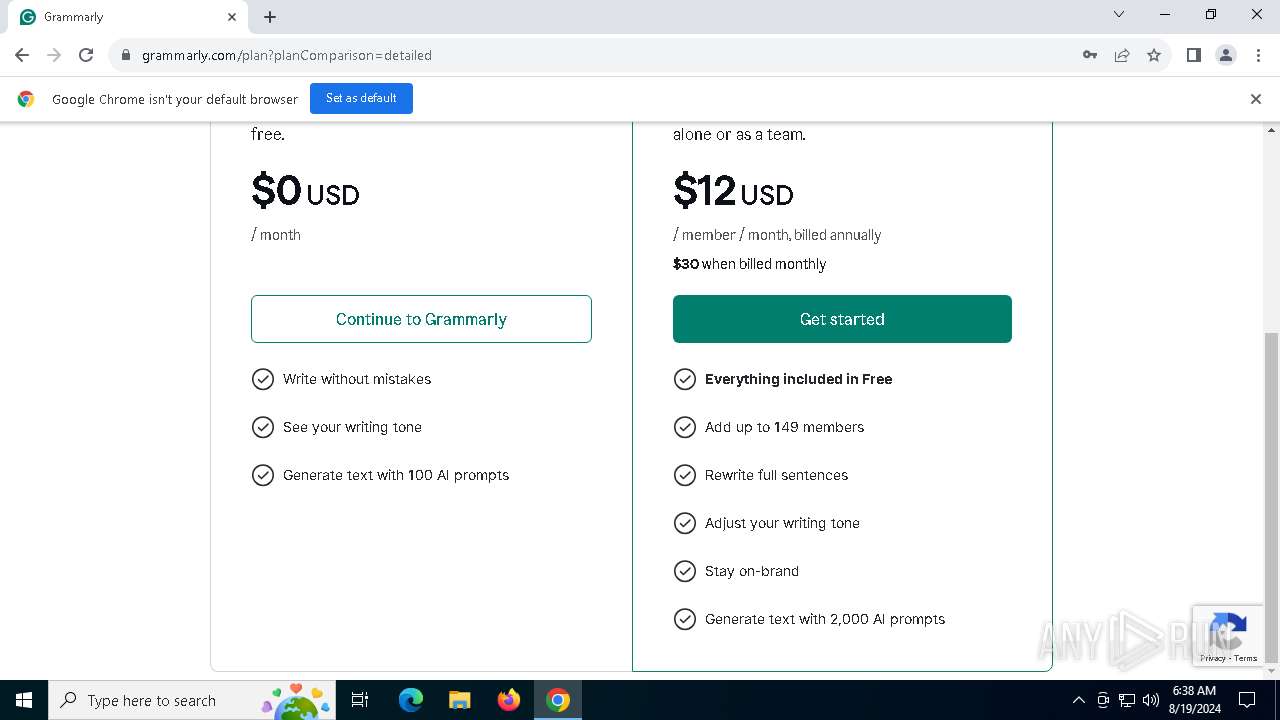Click the site lock icon in address bar

[126, 55]
